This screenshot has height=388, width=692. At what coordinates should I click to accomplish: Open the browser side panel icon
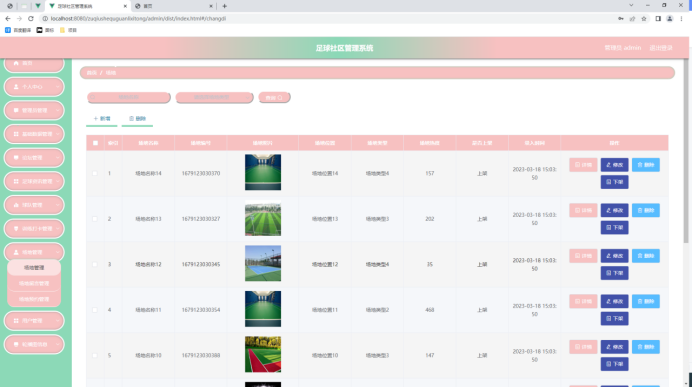(x=658, y=19)
